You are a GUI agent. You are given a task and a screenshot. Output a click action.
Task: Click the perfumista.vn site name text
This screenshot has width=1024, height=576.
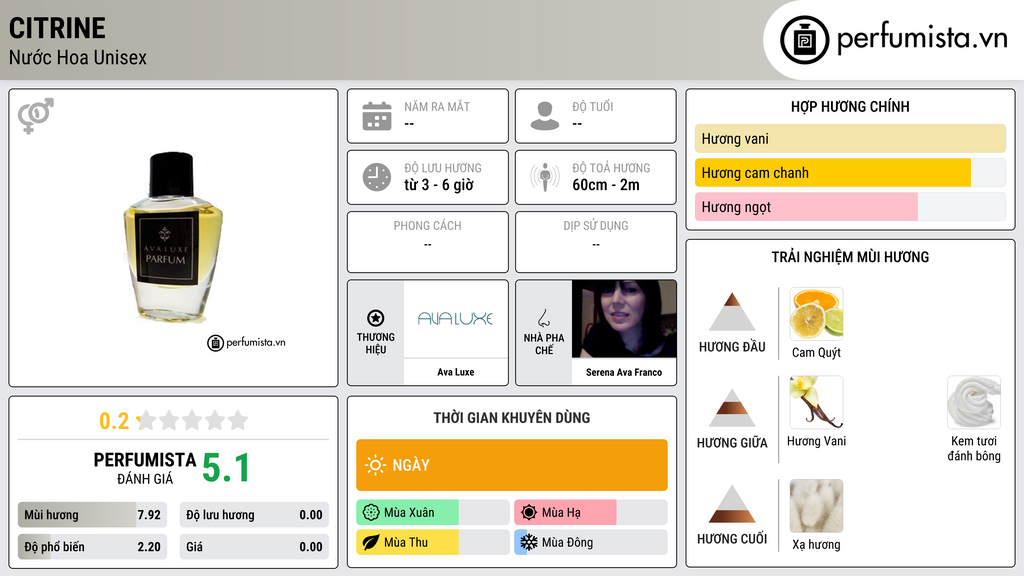click(921, 39)
